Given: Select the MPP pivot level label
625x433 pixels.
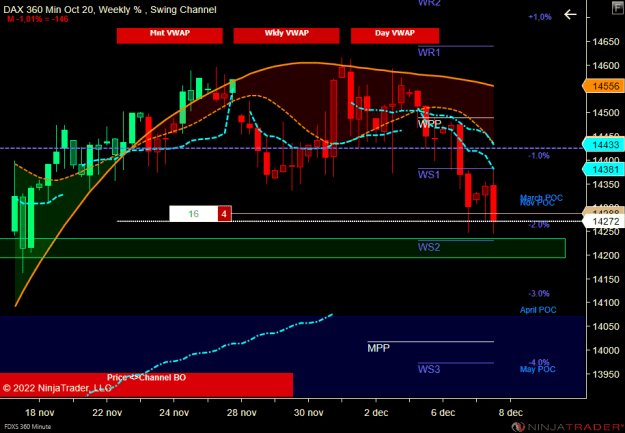Looking at the screenshot, I should pyautogui.click(x=378, y=348).
